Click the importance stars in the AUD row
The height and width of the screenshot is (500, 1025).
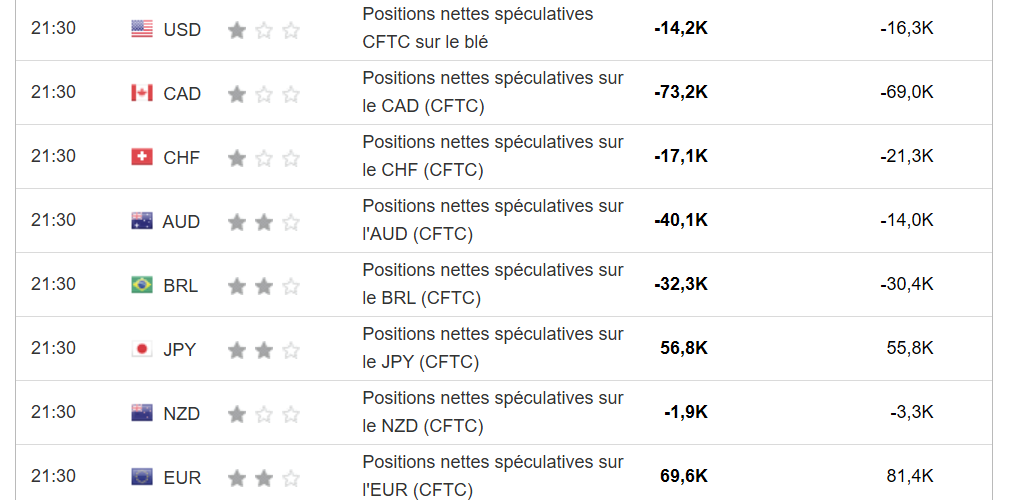(x=264, y=222)
